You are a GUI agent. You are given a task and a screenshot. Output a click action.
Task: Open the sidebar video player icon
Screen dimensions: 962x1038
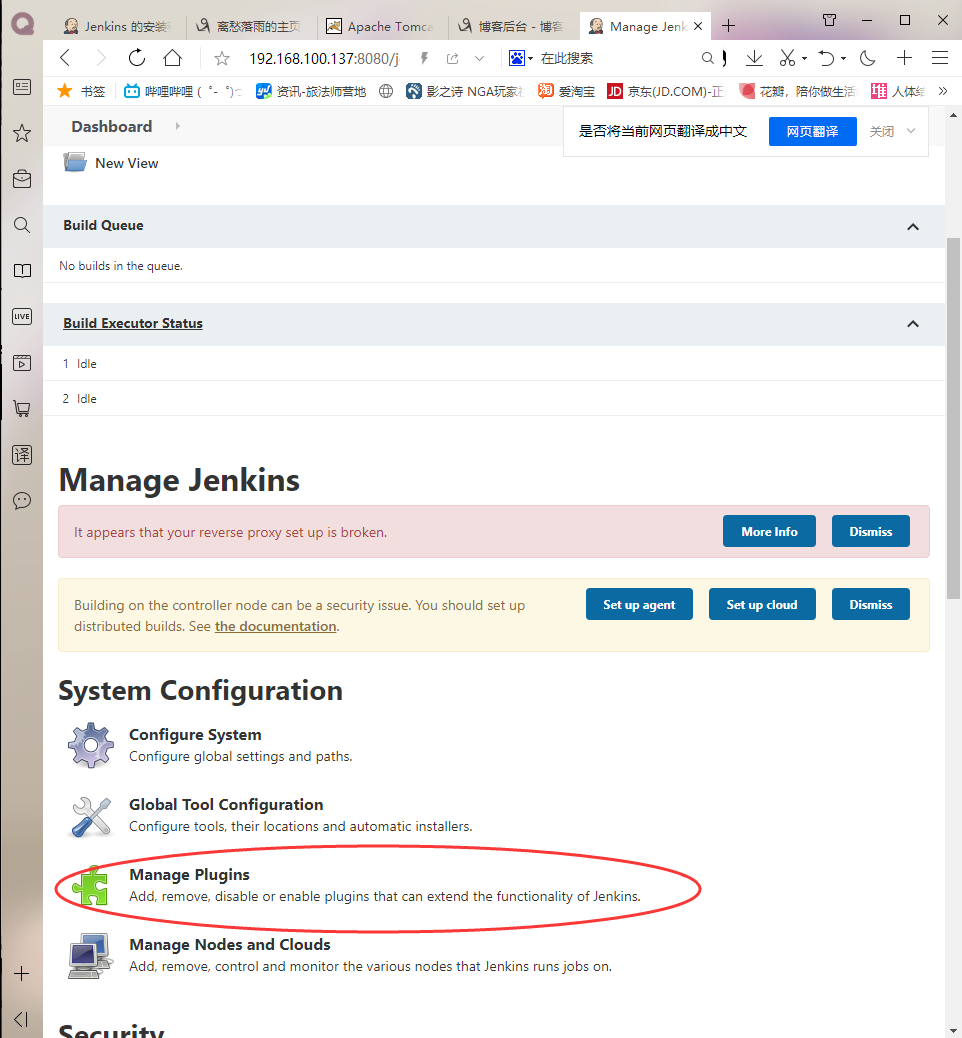pos(22,362)
